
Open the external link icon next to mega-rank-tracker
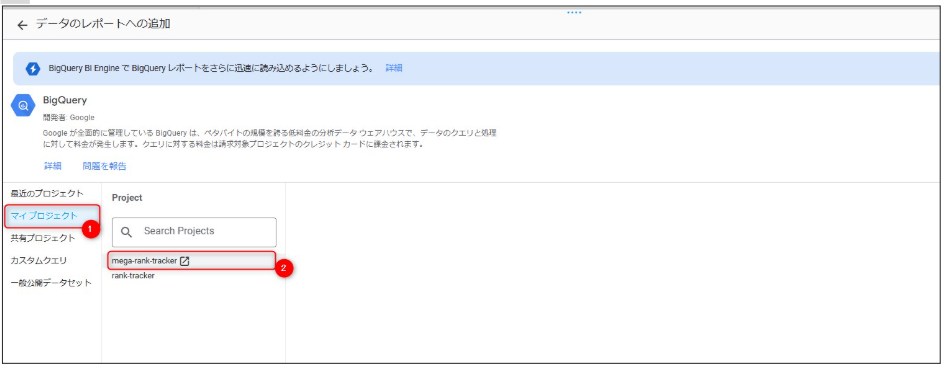185,261
